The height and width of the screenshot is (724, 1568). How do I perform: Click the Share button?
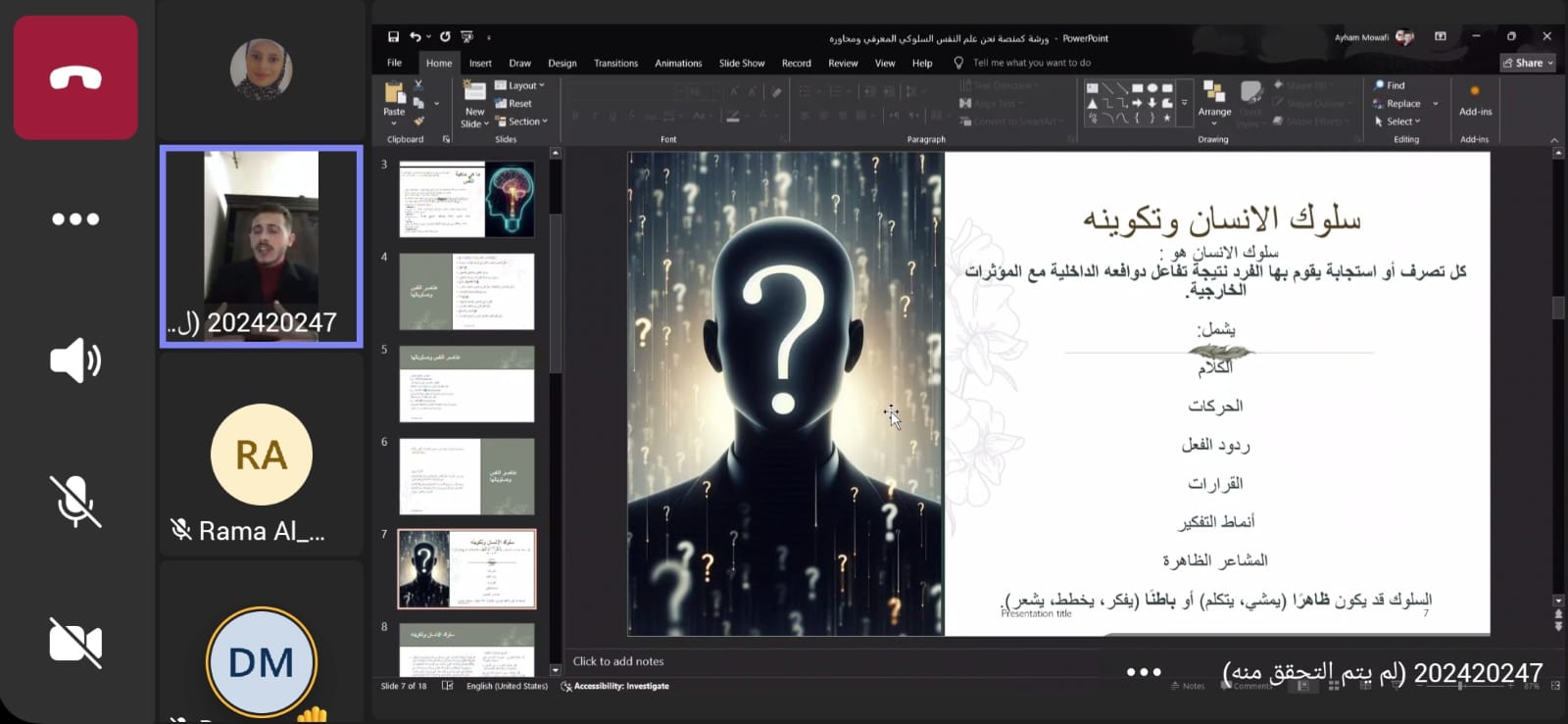(x=1528, y=63)
